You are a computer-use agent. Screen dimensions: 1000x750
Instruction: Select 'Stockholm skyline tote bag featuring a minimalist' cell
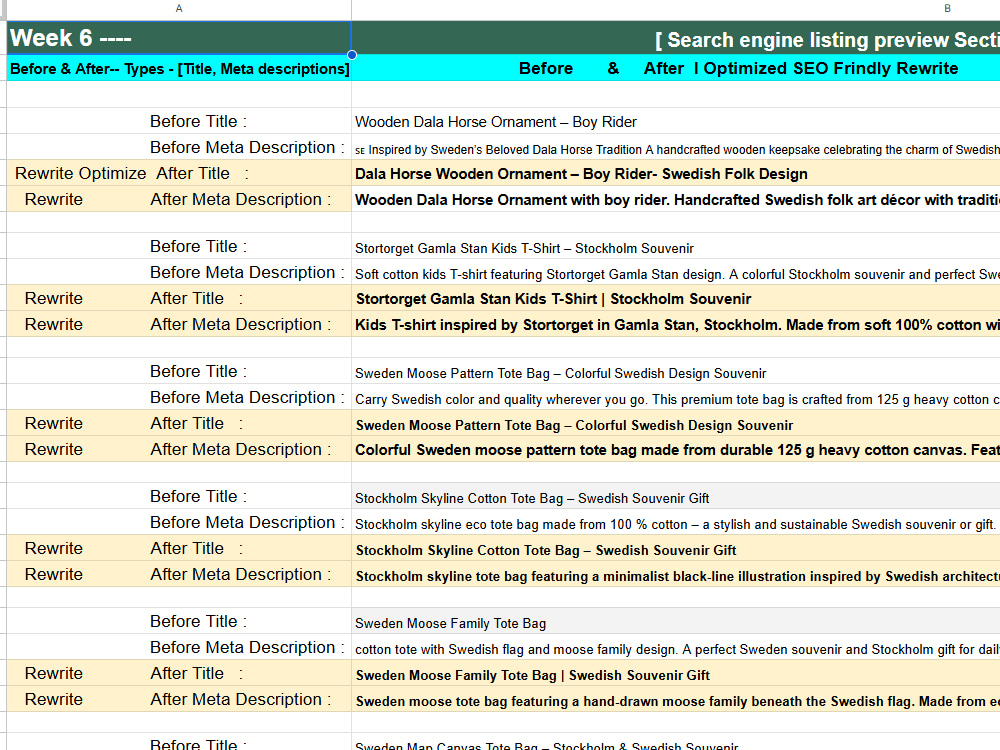coord(675,575)
